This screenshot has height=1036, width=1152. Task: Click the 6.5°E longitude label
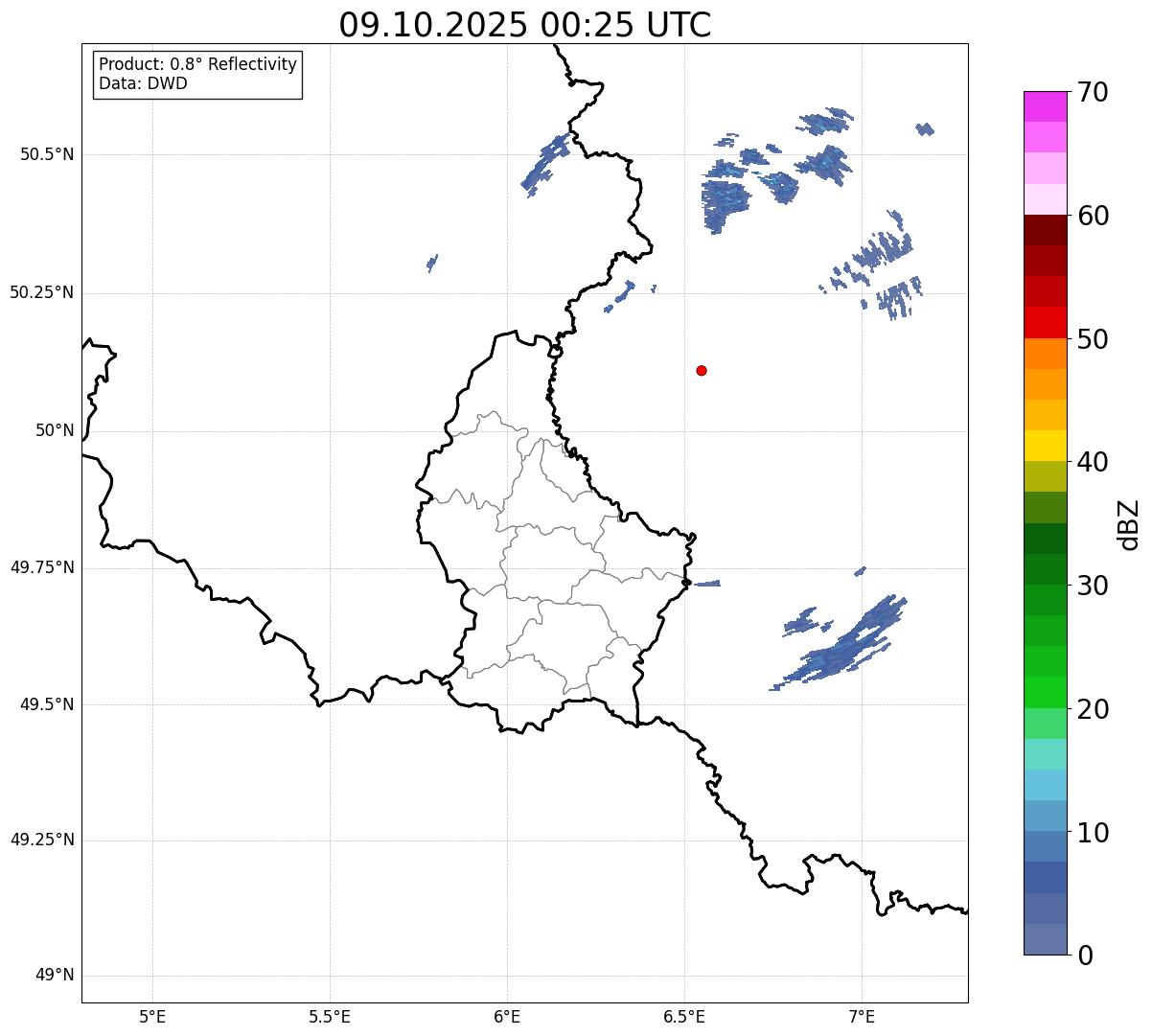(684, 1016)
